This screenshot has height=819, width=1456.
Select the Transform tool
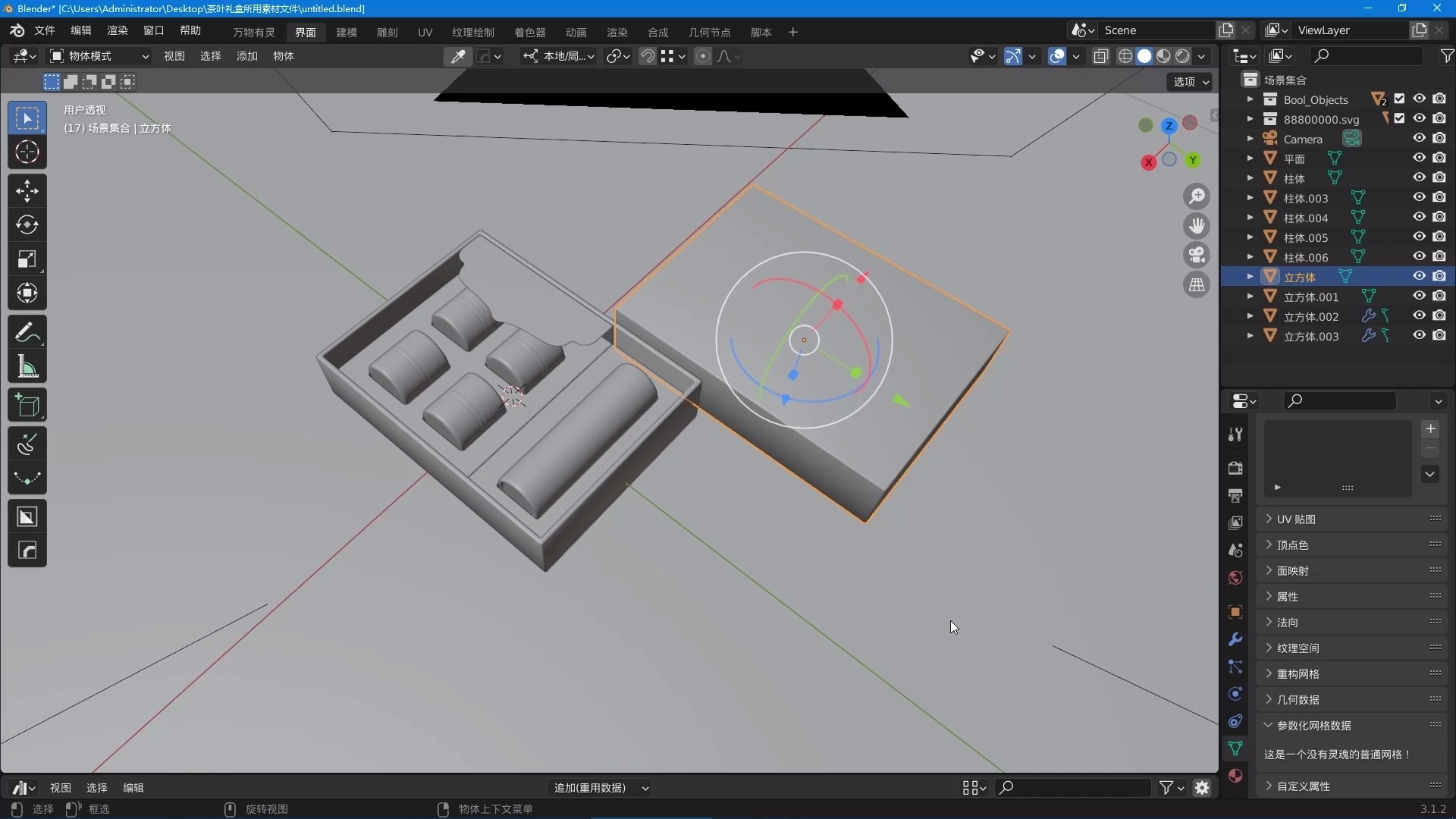click(27, 293)
